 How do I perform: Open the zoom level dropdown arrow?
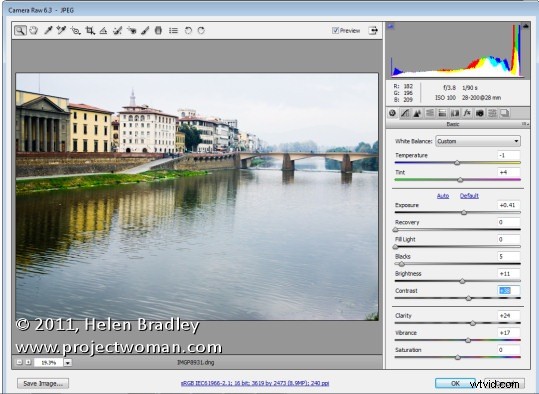tap(68, 362)
